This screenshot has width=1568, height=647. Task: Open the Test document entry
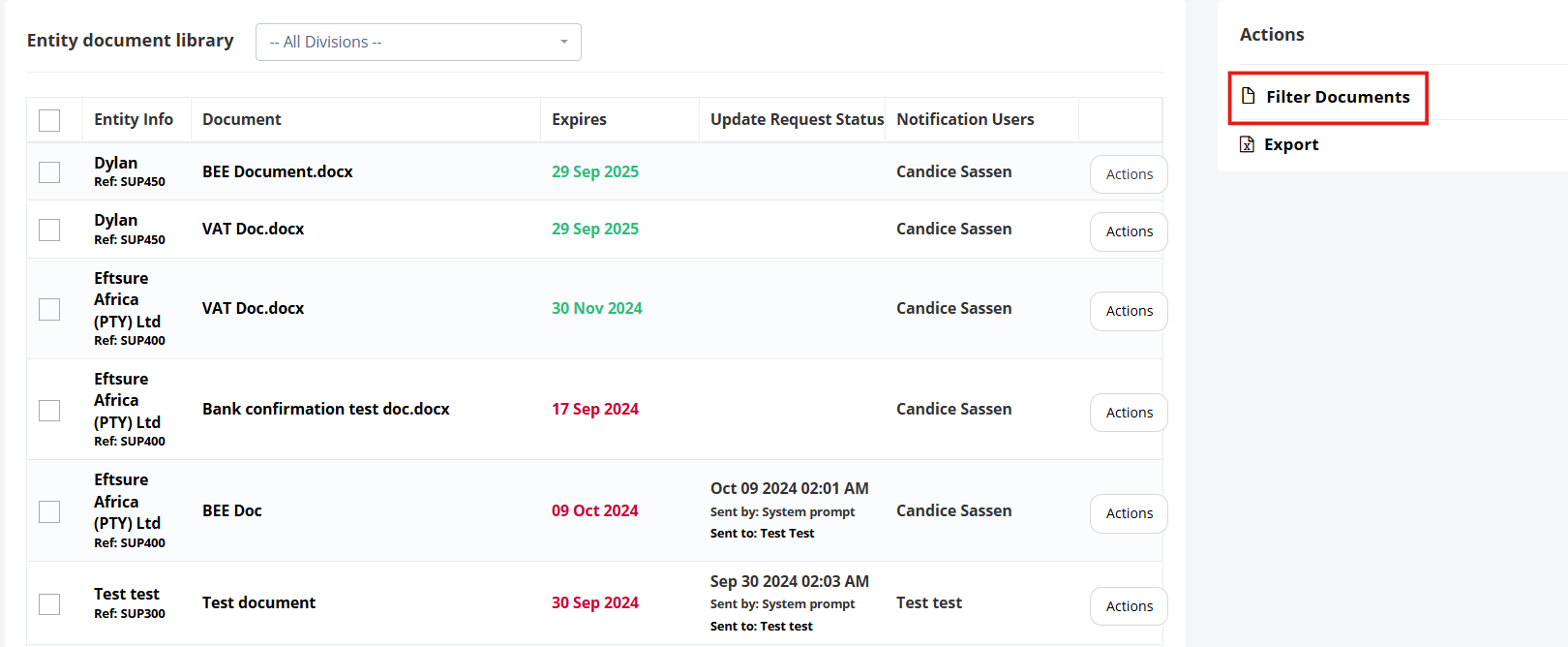pos(258,602)
